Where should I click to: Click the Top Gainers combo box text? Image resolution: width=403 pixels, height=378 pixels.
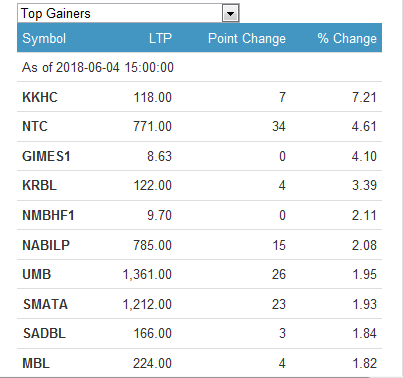tap(56, 14)
